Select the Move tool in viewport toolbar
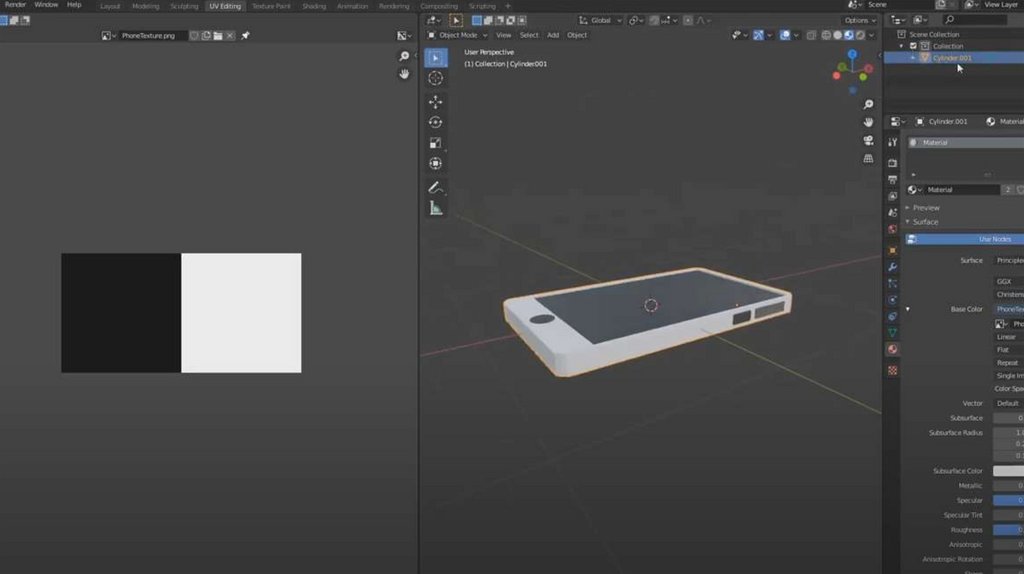 pyautogui.click(x=436, y=102)
